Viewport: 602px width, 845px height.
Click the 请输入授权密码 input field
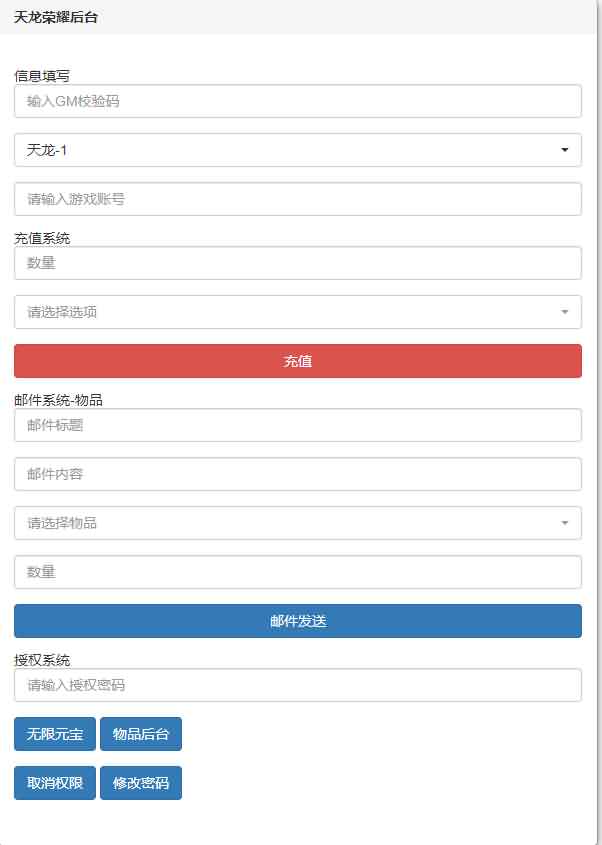(x=297, y=685)
